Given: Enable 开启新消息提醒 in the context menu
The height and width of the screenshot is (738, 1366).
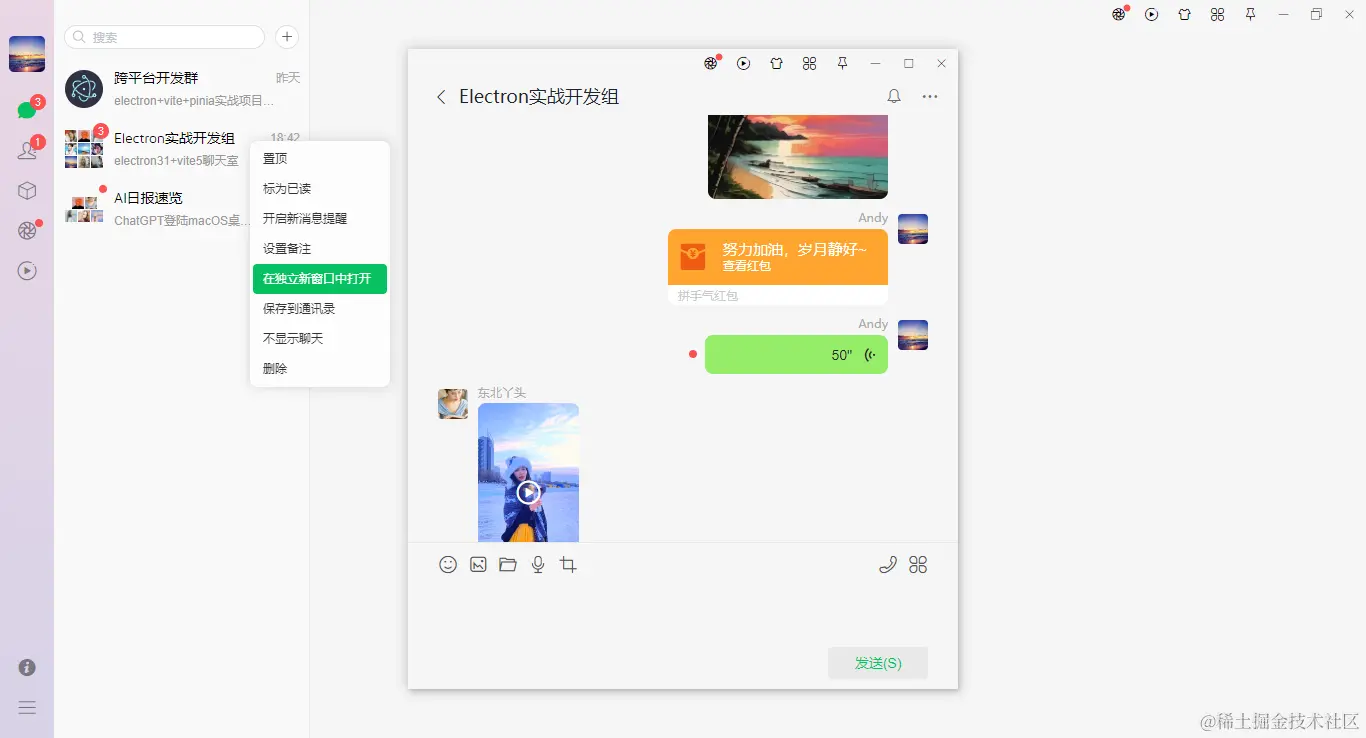Looking at the screenshot, I should [x=304, y=218].
